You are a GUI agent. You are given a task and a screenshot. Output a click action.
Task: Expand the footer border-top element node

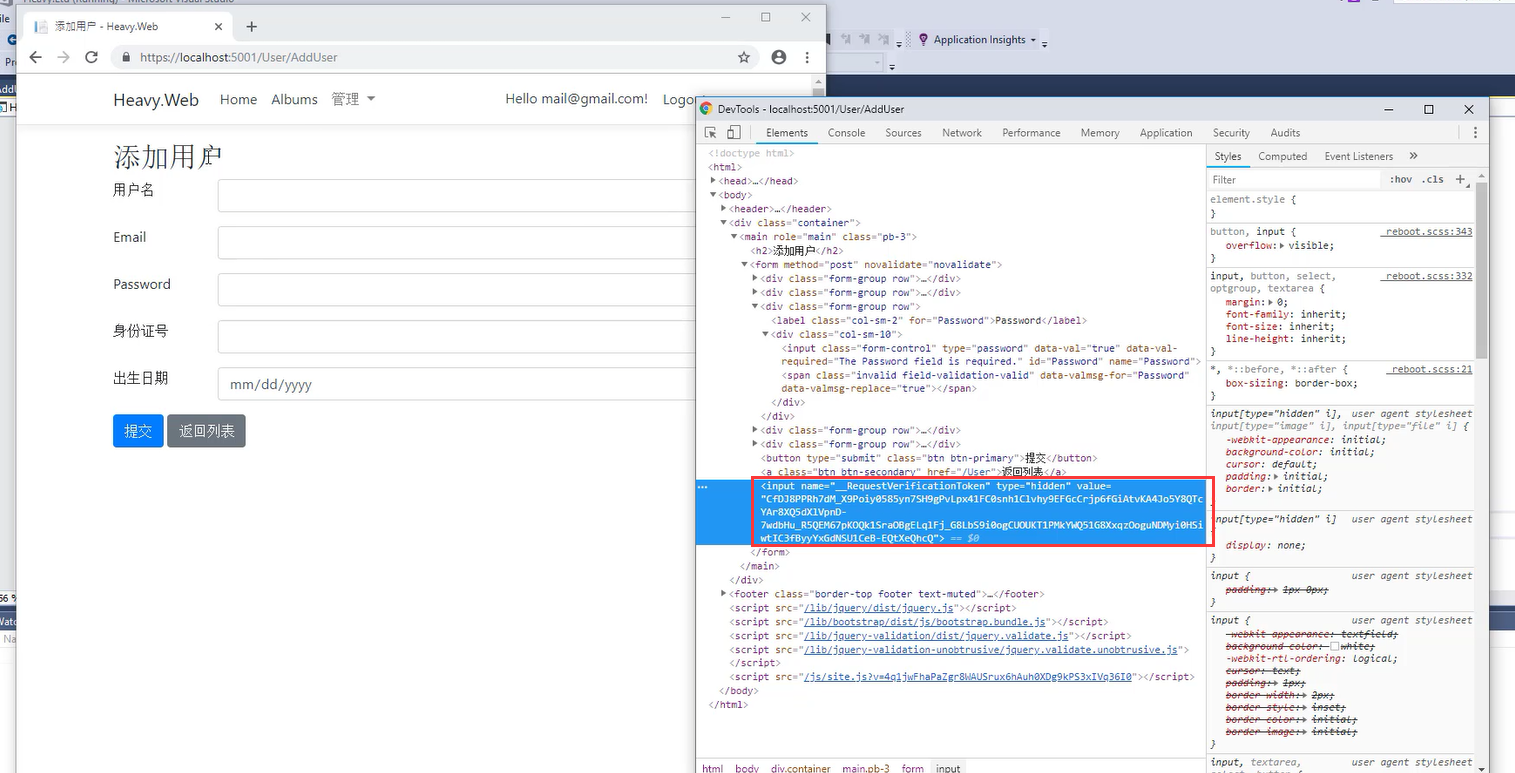tap(723, 594)
